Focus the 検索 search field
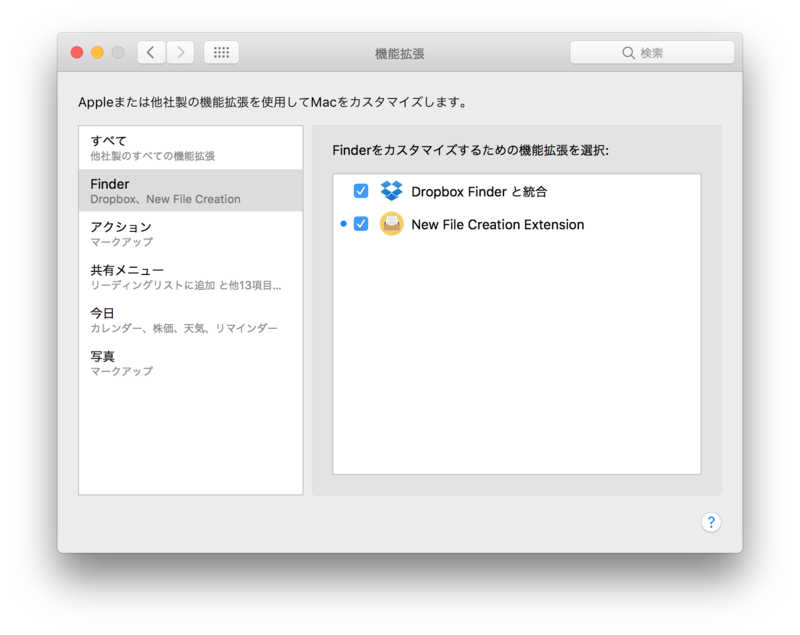Viewport: 800px width, 635px height. pyautogui.click(x=652, y=53)
